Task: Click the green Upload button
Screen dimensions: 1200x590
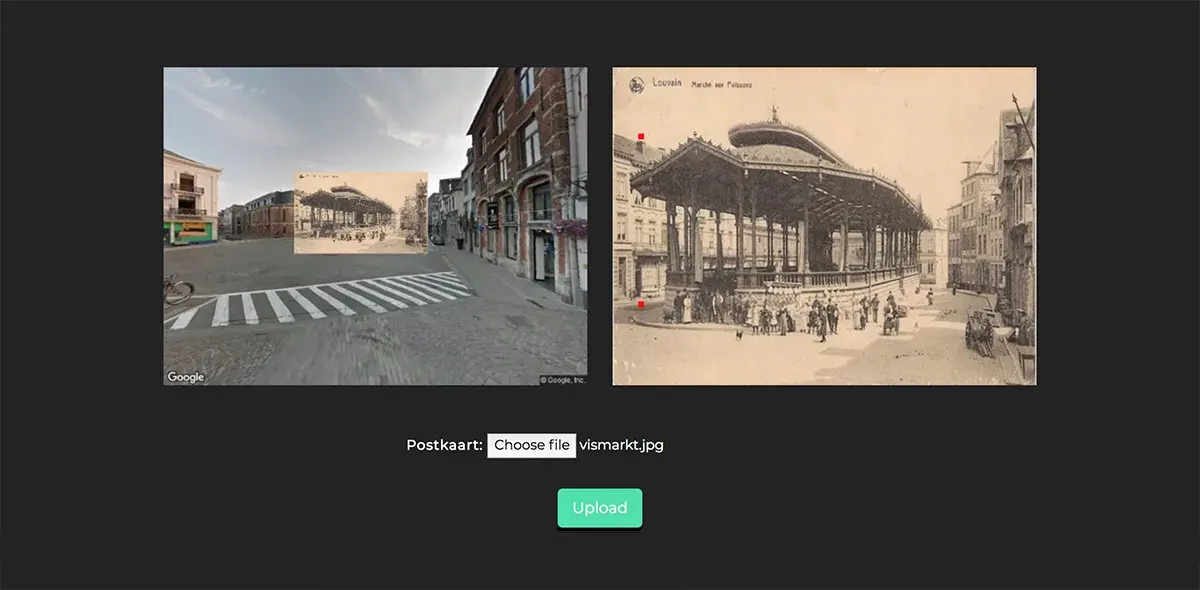Action: click(x=600, y=508)
